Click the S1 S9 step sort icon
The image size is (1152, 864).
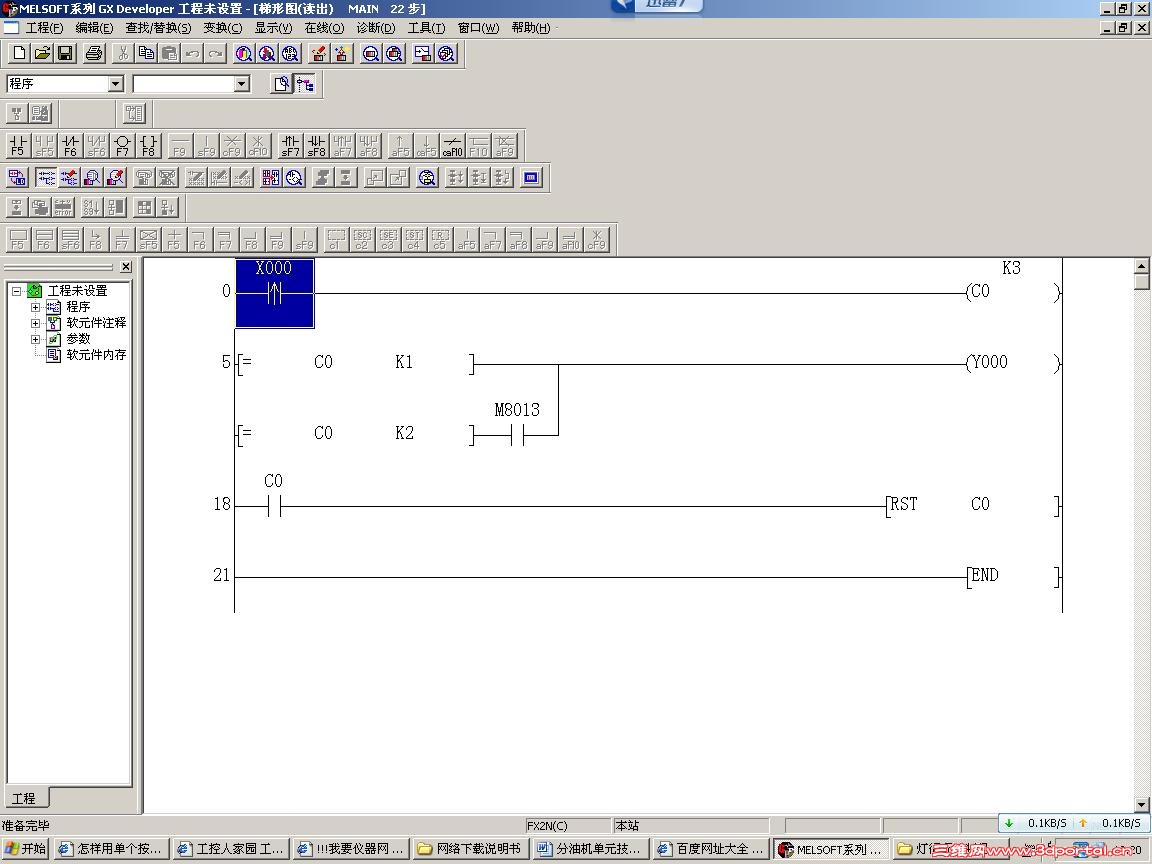tap(92, 208)
